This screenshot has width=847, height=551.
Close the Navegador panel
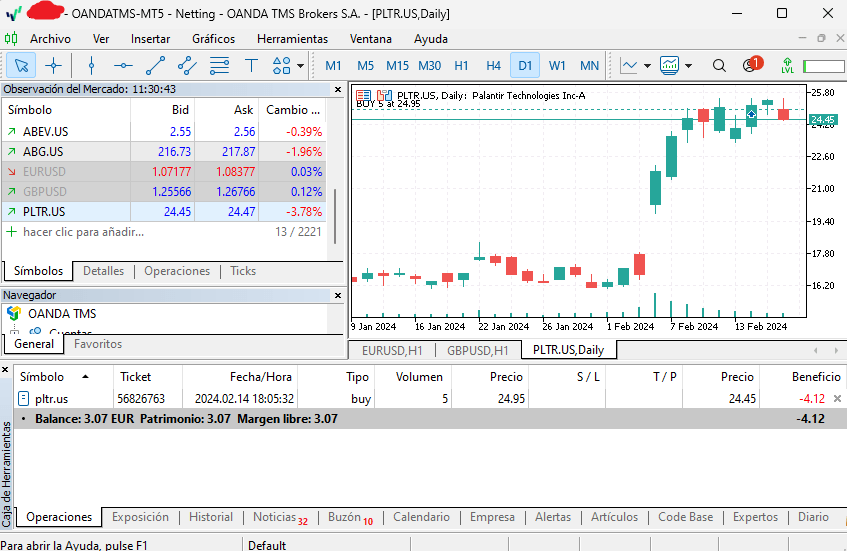338,295
